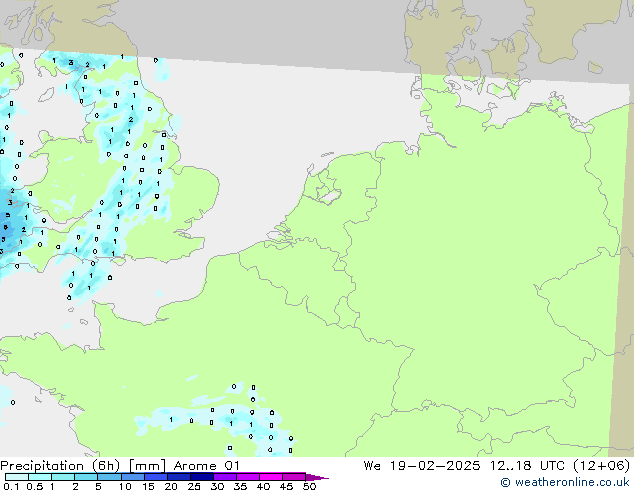
Task: Click the '0.5' legend scale value
Action: [34, 486]
